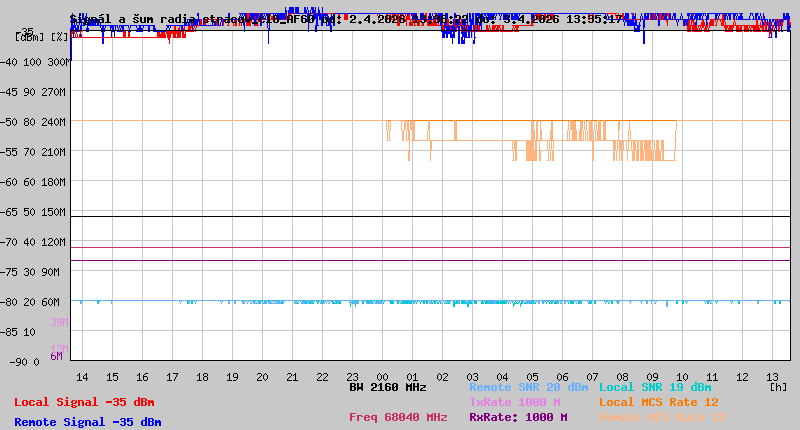Viewport: 800px width, 430px height.
Task: Click the purple RxRate 1000 M legend
Action: [518, 417]
